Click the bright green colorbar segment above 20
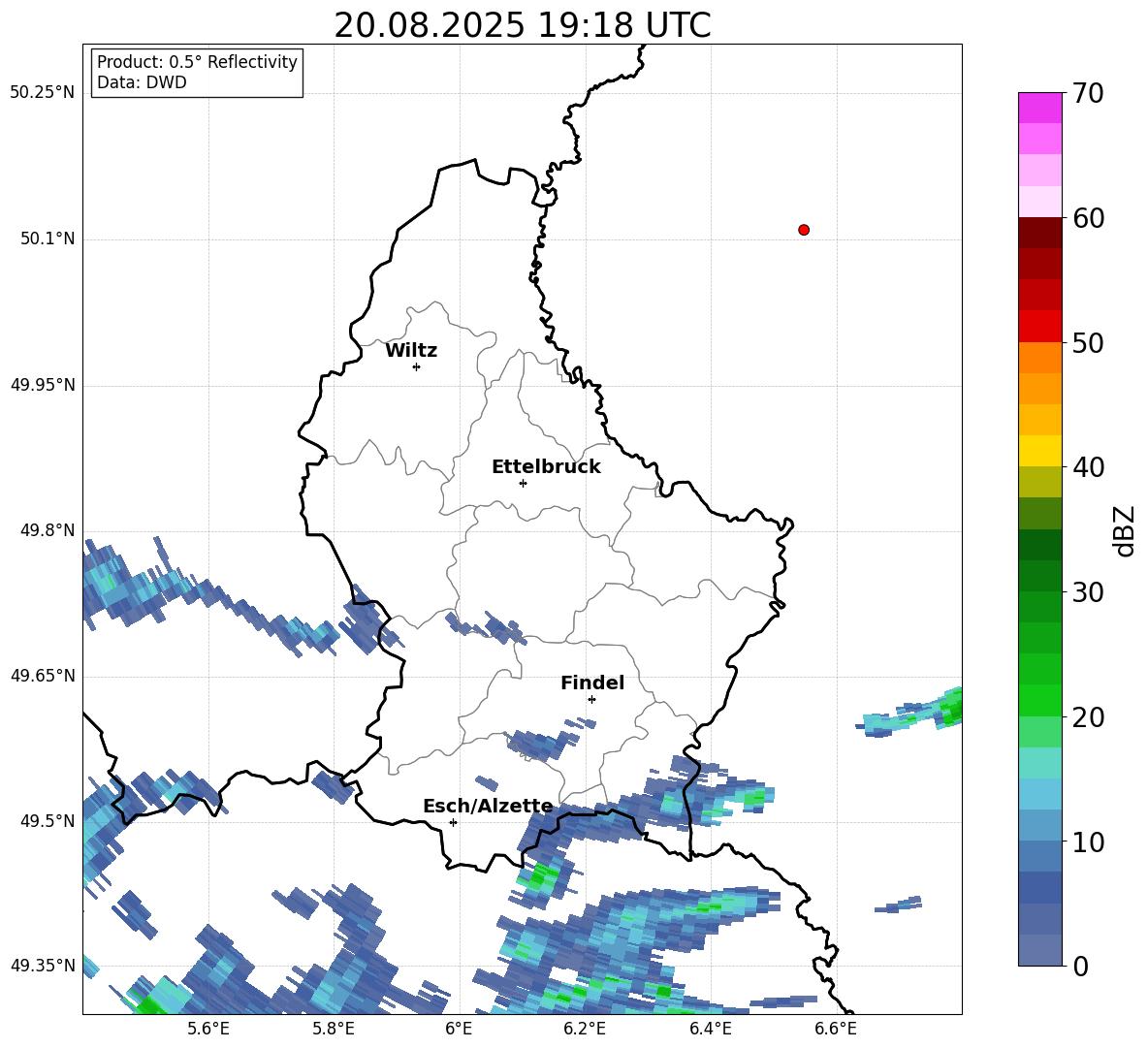Screen dimensions: 1148x1048 pos(1039,700)
